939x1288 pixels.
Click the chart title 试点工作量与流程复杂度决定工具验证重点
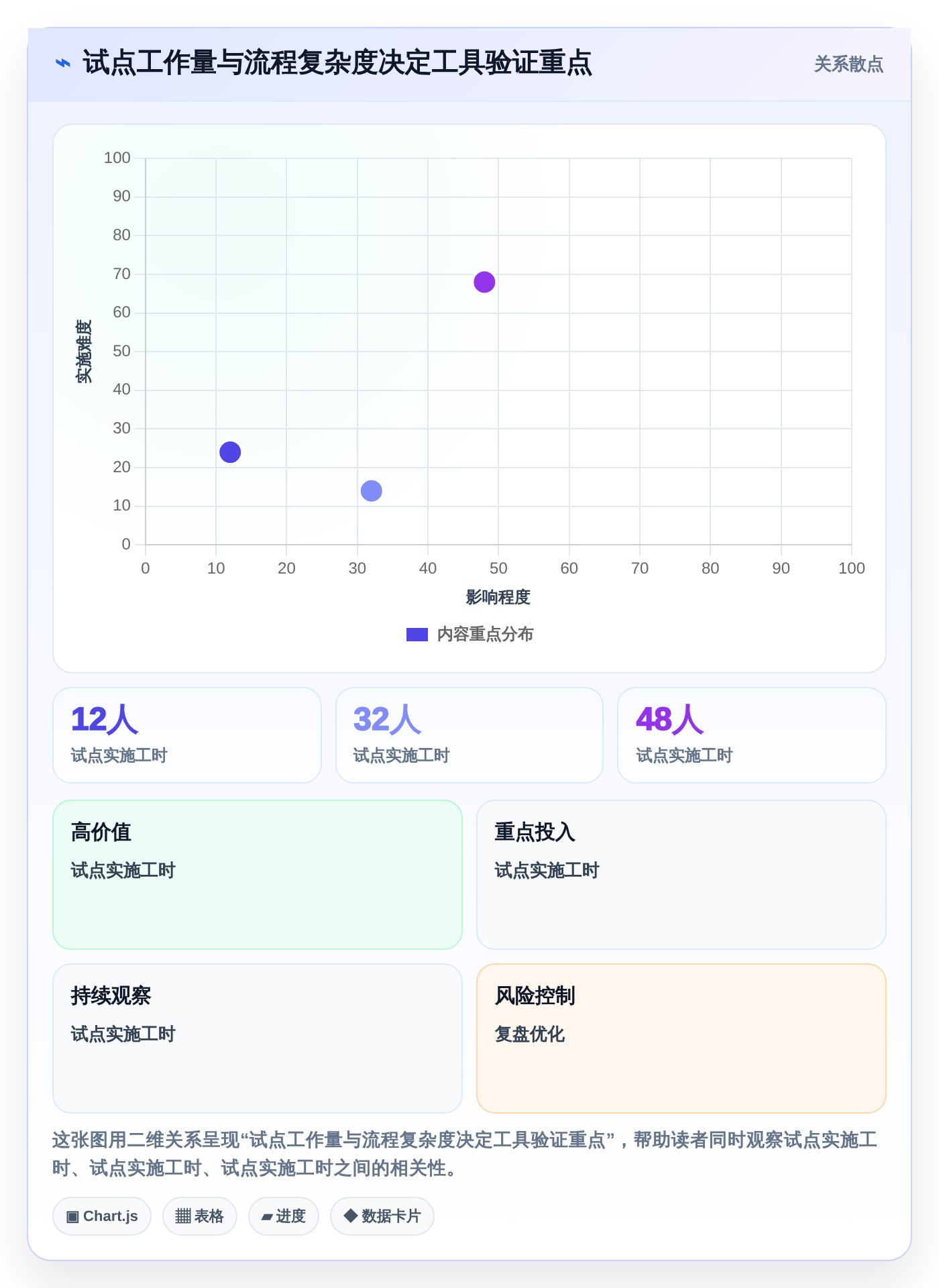point(337,63)
